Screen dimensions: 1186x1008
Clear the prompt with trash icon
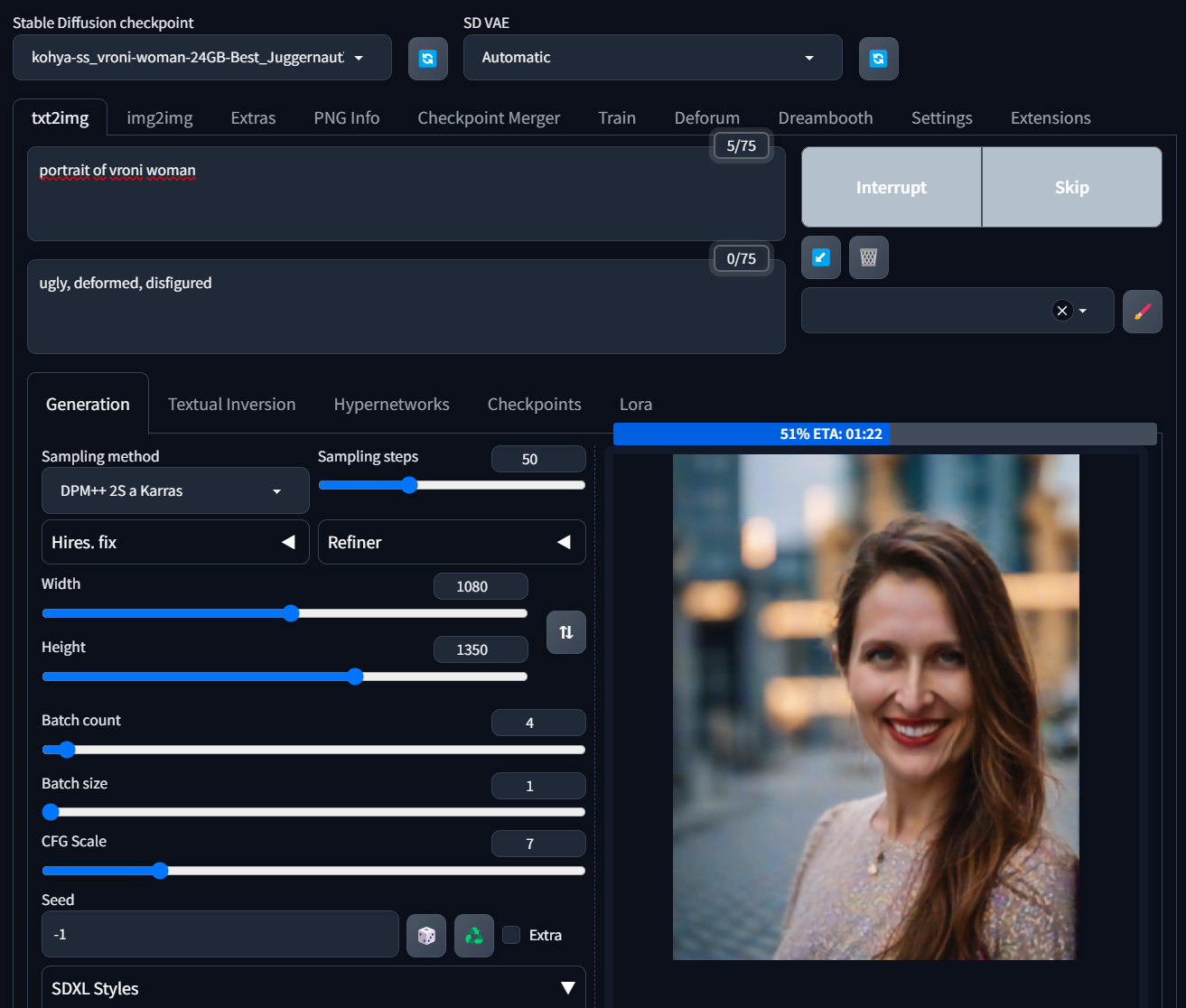point(868,257)
